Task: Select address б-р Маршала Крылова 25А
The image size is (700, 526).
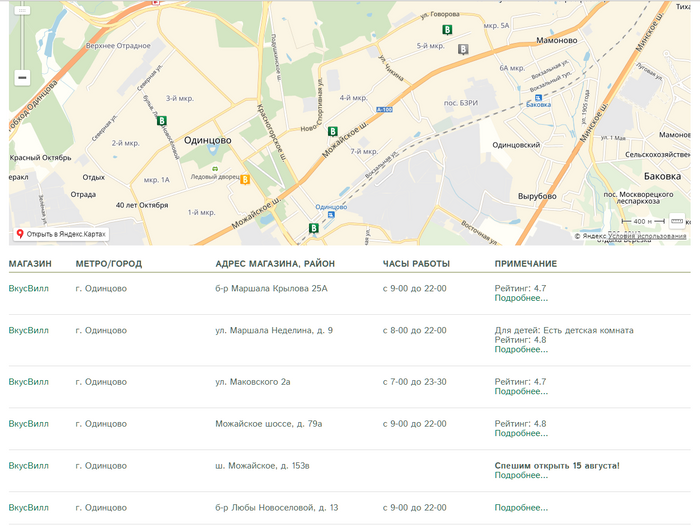Action: tap(271, 288)
